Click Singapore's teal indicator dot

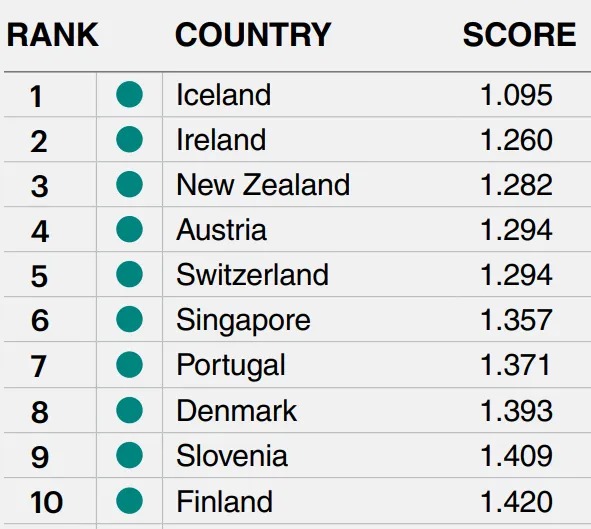[x=129, y=319]
